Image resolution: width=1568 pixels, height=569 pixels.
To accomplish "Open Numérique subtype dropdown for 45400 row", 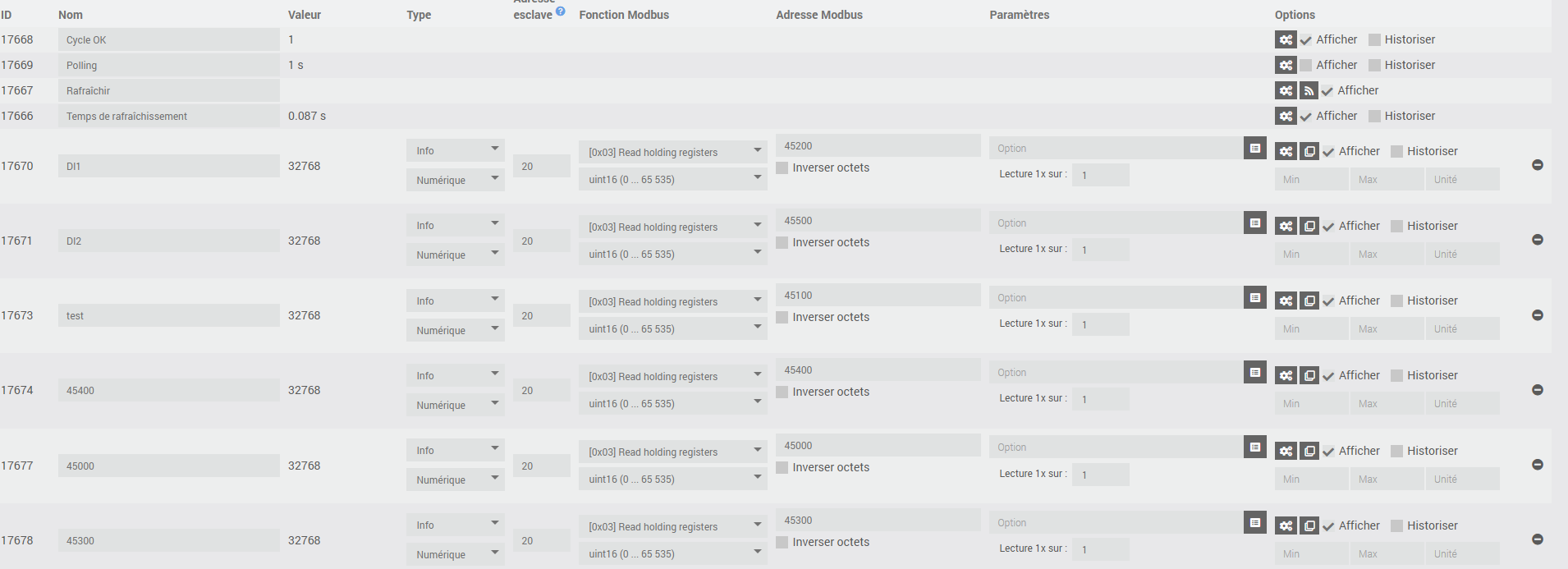I will (455, 405).
